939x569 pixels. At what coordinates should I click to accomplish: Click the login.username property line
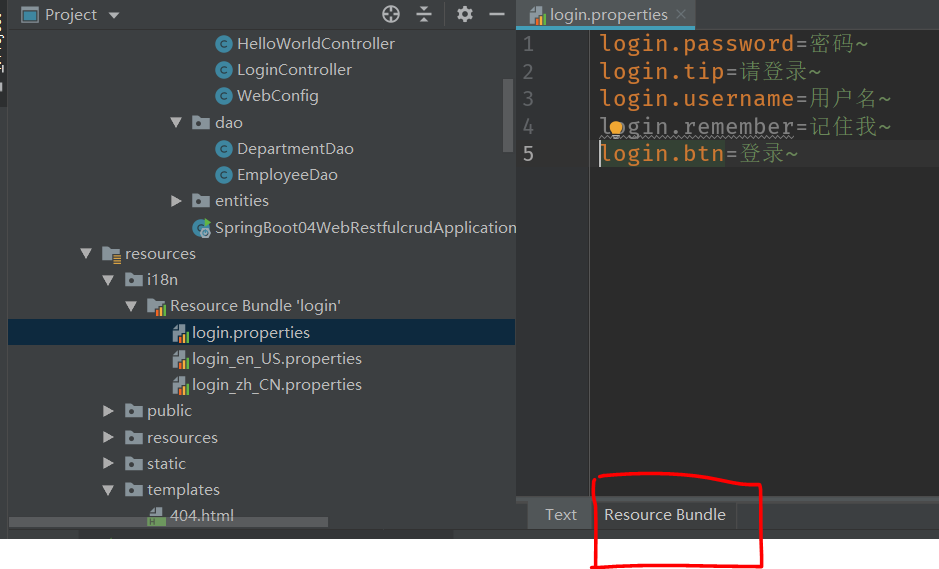pyautogui.click(x=745, y=98)
